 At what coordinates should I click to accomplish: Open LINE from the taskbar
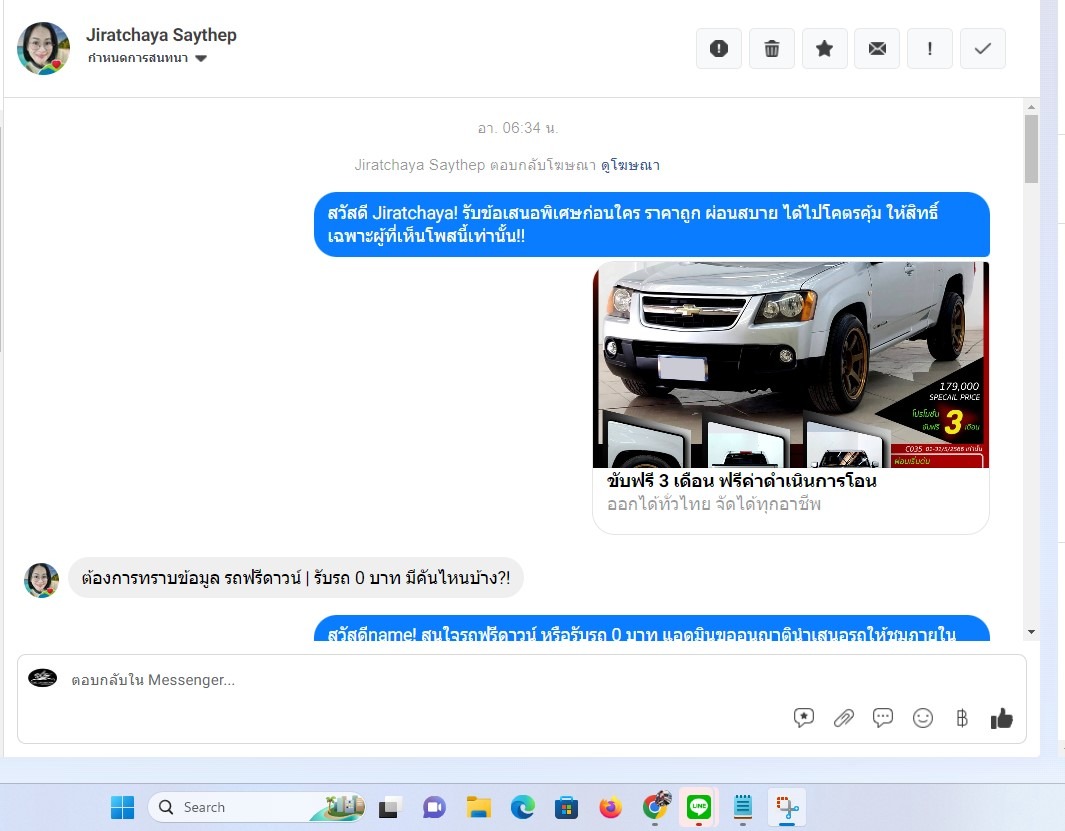pyautogui.click(x=699, y=807)
